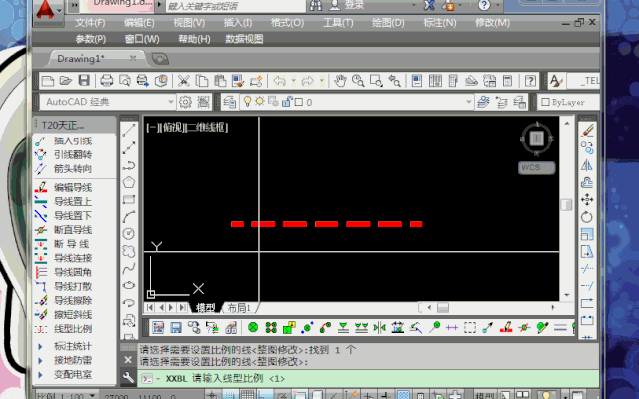The width and height of the screenshot is (639, 399).
Task: Select the Move tool in modify toolbar
Action: (x=587, y=200)
